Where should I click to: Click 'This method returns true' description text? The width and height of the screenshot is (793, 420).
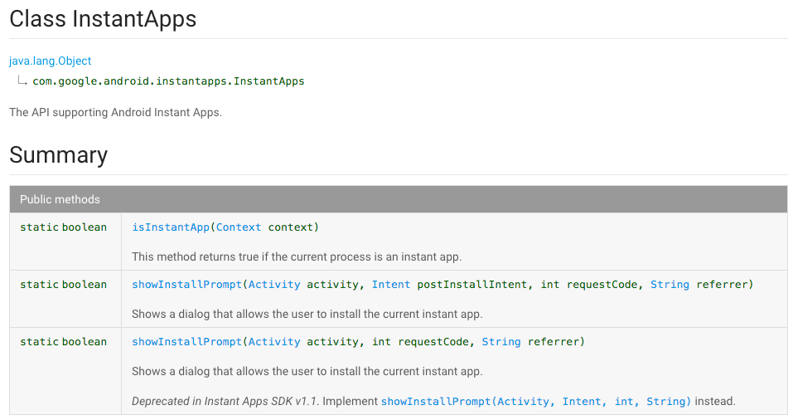[x=296, y=257]
